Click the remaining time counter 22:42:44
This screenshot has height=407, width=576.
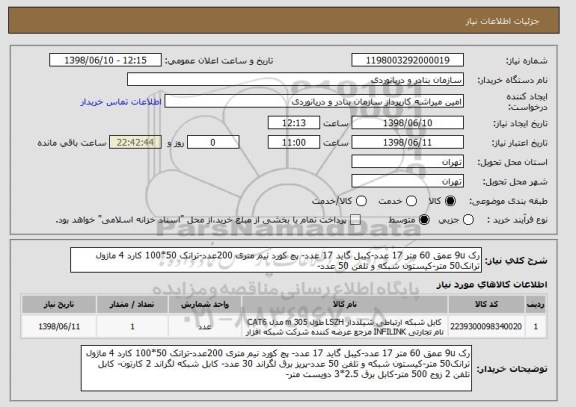136,142
